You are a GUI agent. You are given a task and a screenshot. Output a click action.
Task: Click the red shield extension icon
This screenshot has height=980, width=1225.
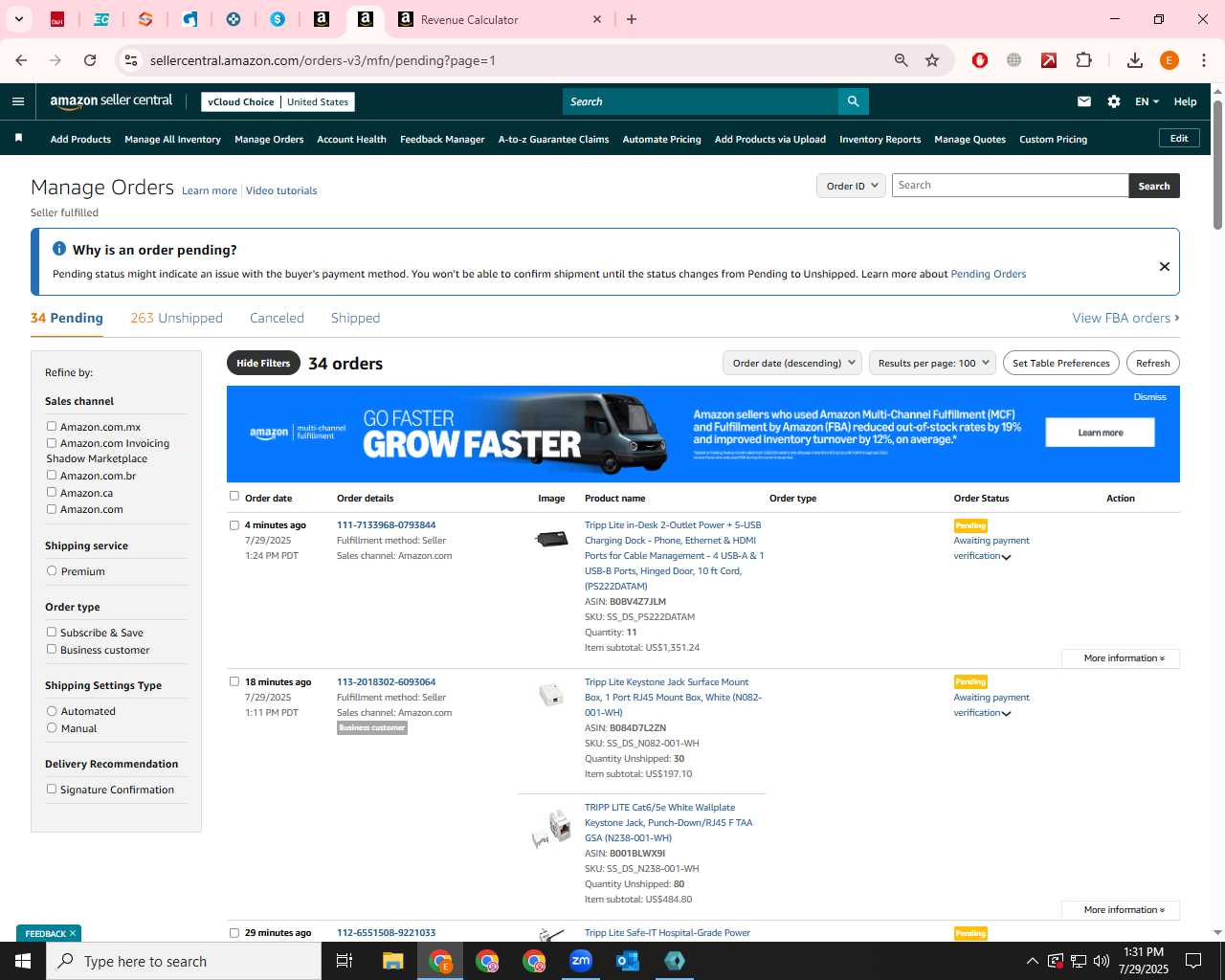[x=980, y=60]
